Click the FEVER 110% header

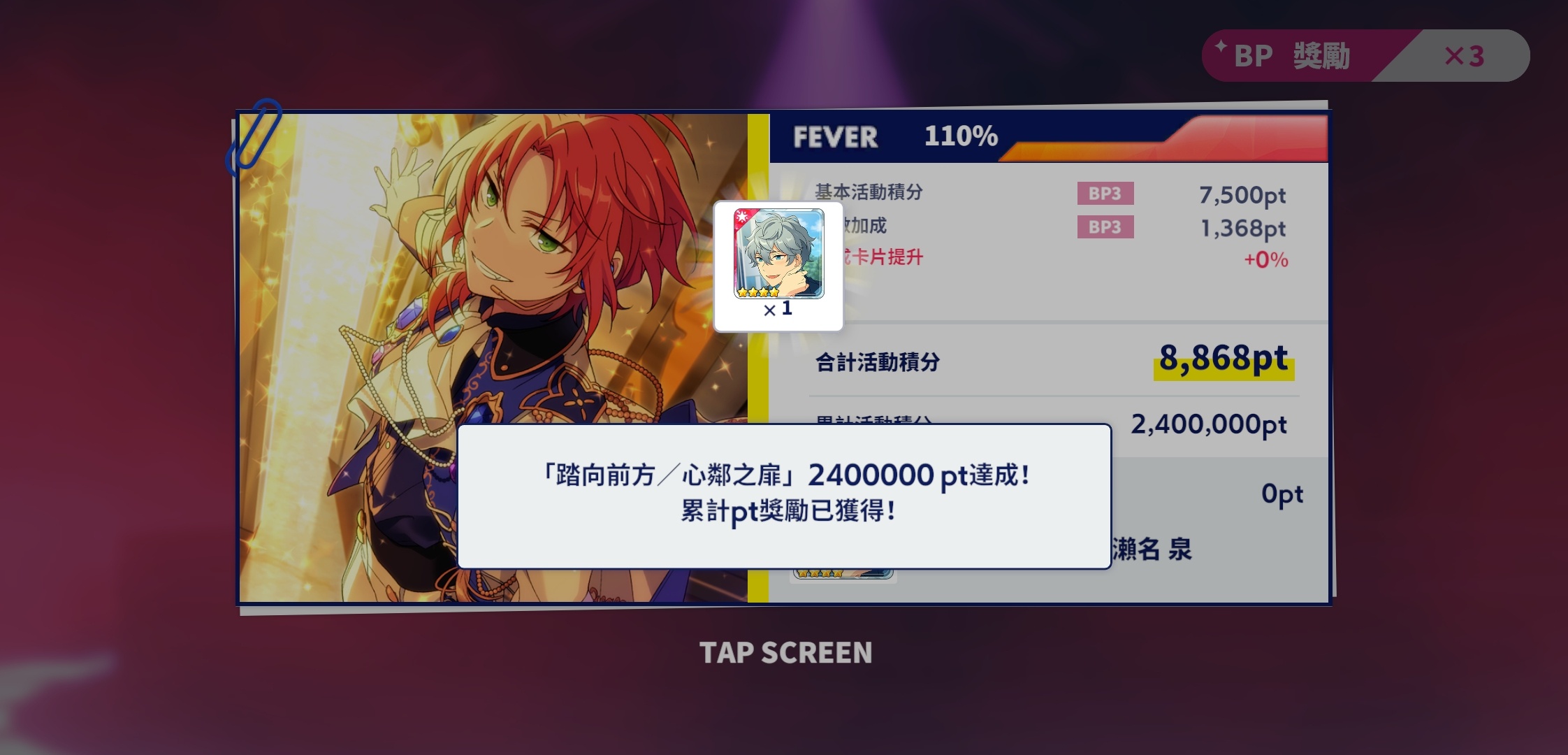(x=895, y=136)
